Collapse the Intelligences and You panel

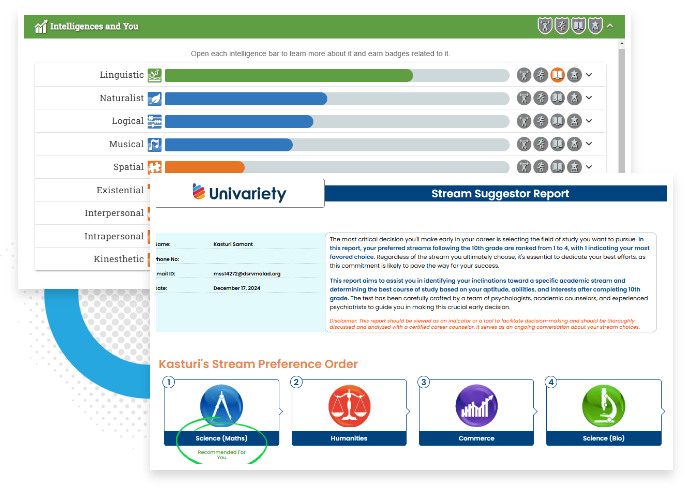click(610, 26)
